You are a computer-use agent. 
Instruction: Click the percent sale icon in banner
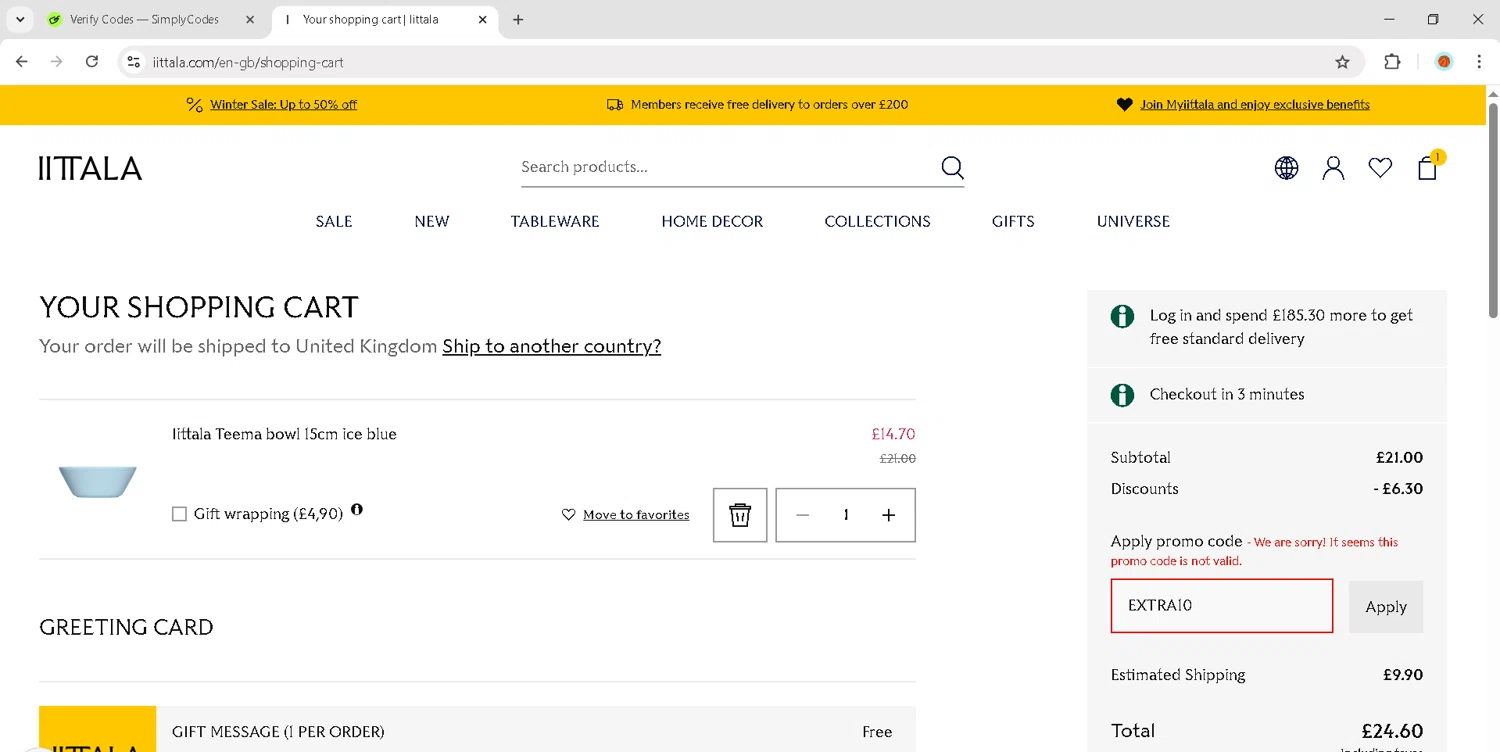click(194, 104)
